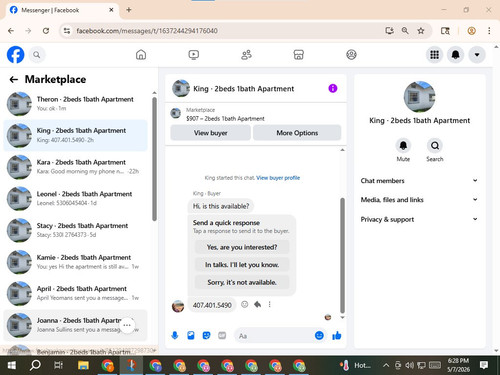500x375 pixels.
Task: Send 'In talks. I'll let you know.' response
Action: (242, 265)
